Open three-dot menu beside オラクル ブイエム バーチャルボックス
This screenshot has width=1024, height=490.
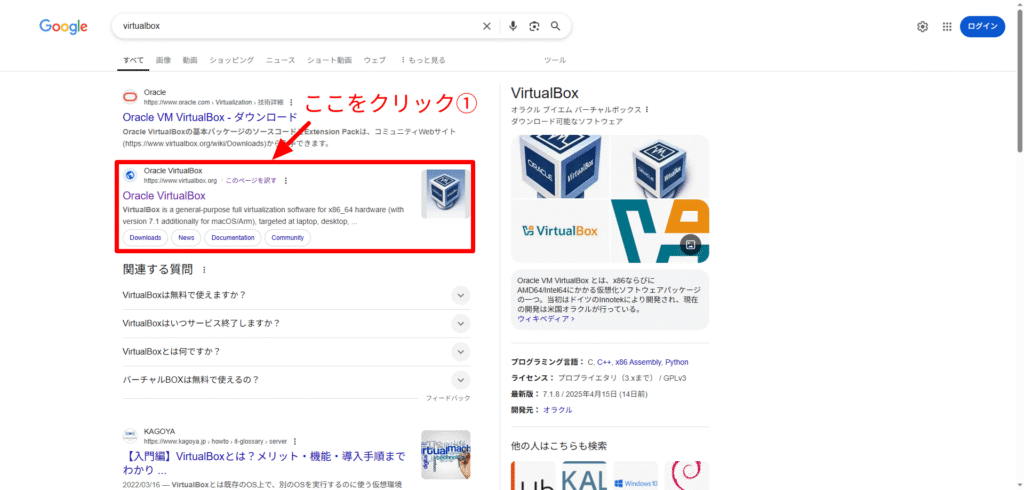[647, 110]
